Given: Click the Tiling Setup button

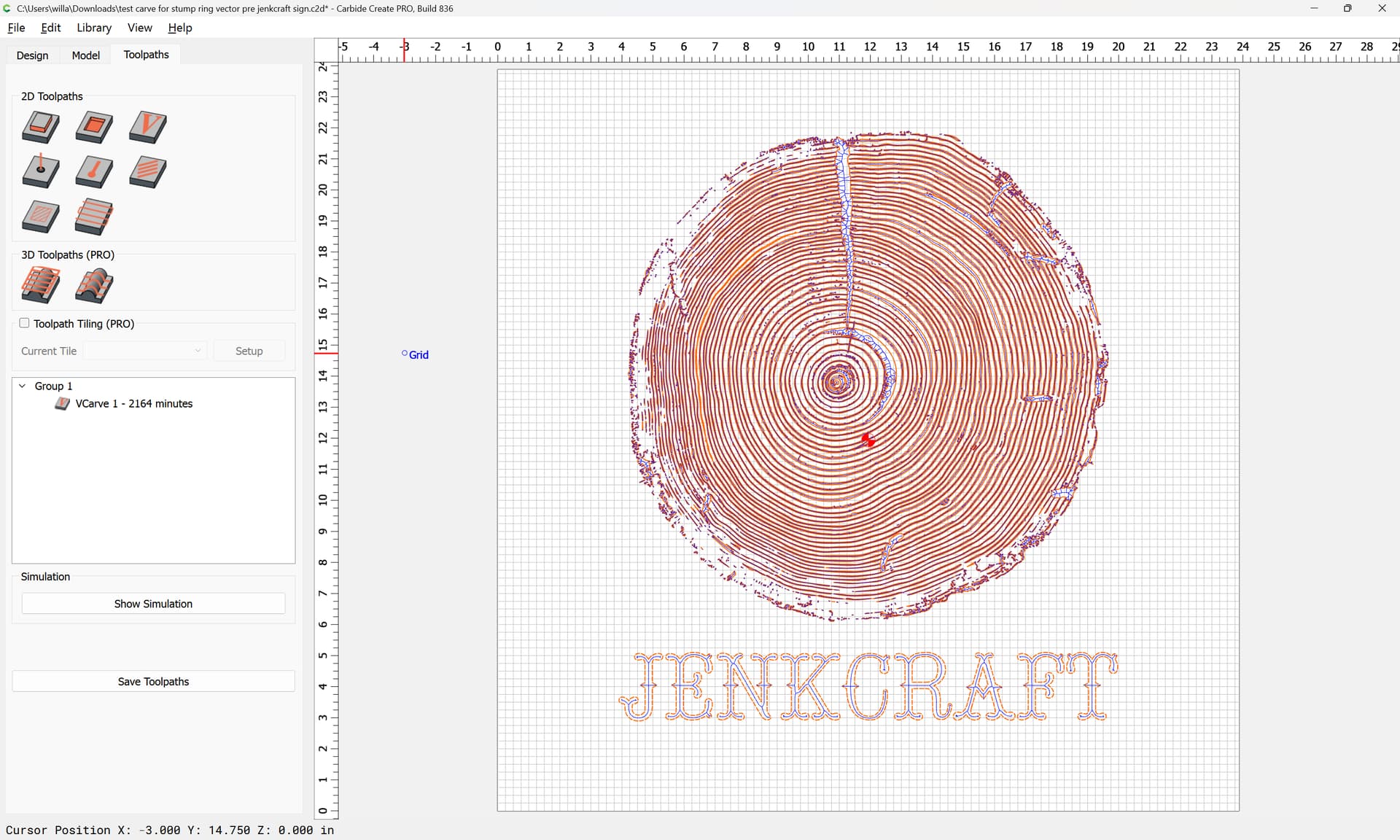Looking at the screenshot, I should [x=249, y=351].
